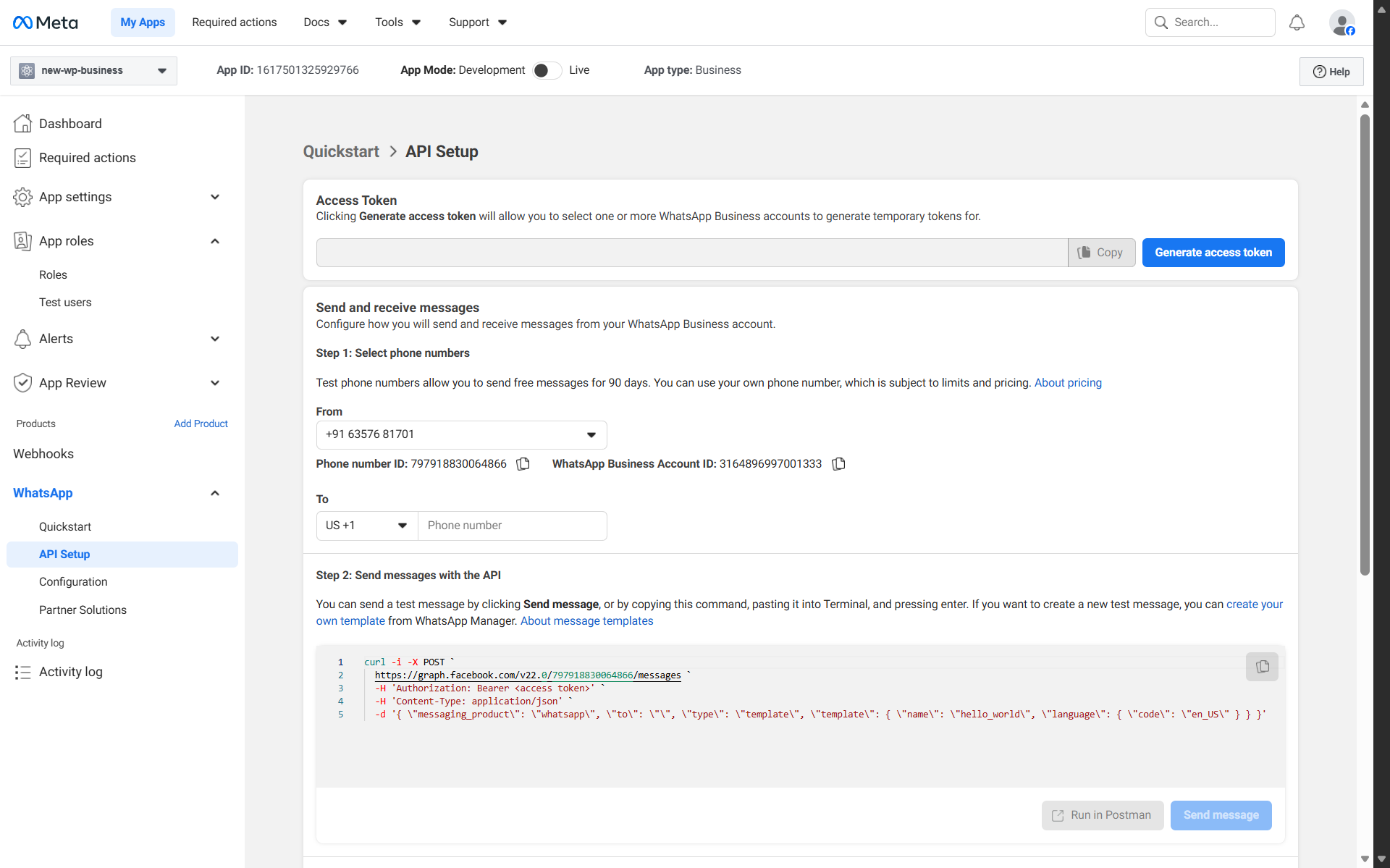Select the API Setup sidebar item
Image resolution: width=1390 pixels, height=868 pixels.
pyautogui.click(x=122, y=555)
